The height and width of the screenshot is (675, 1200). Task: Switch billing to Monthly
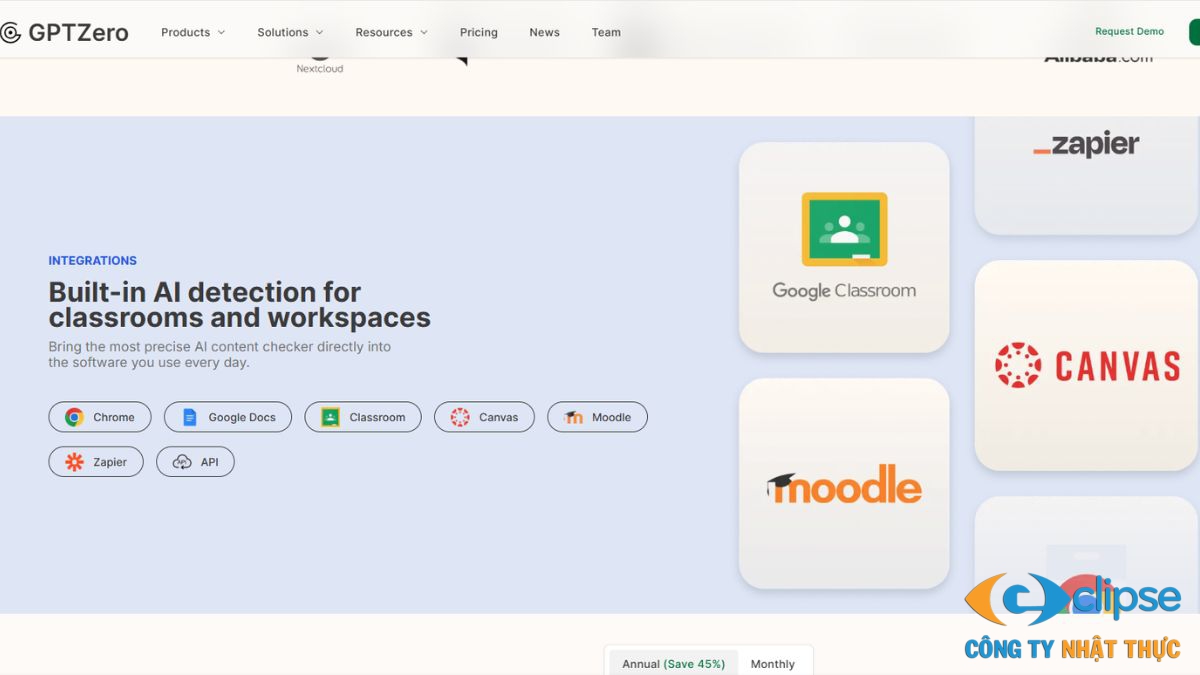tap(772, 663)
